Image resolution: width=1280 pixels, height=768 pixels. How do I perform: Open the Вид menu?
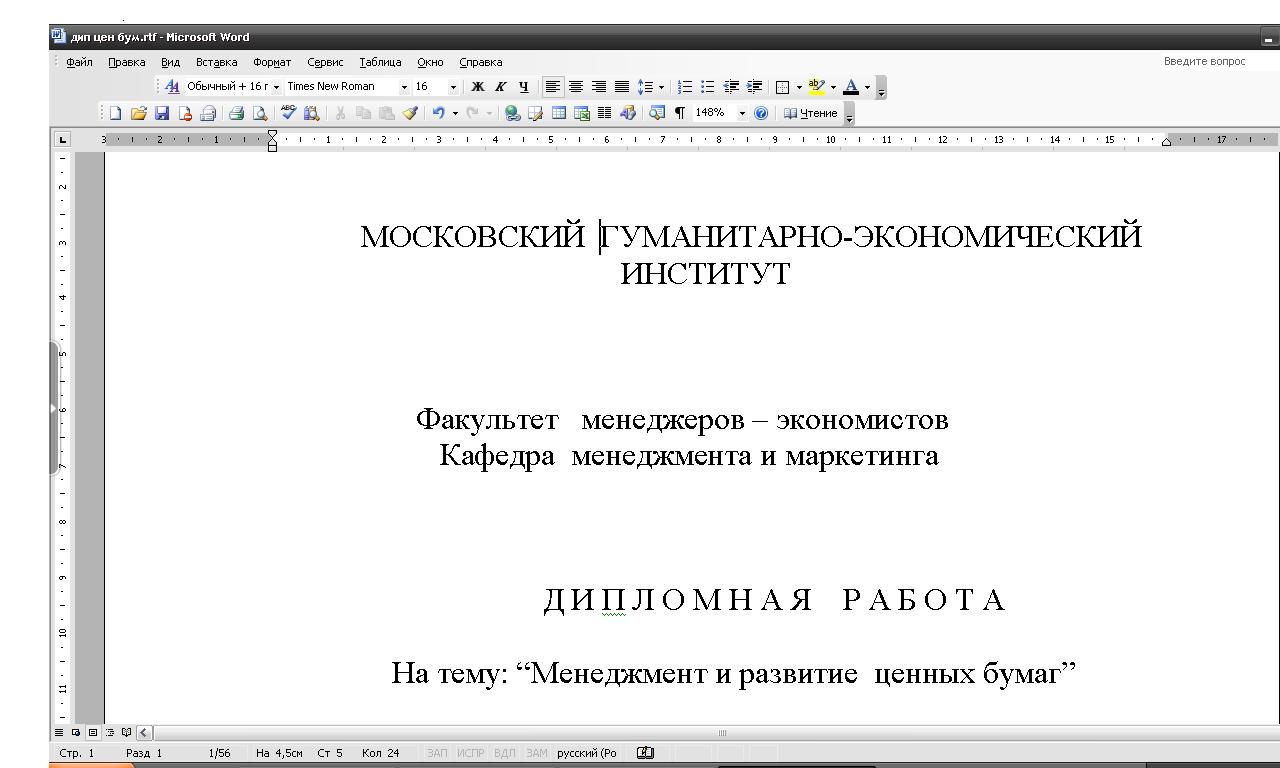171,62
